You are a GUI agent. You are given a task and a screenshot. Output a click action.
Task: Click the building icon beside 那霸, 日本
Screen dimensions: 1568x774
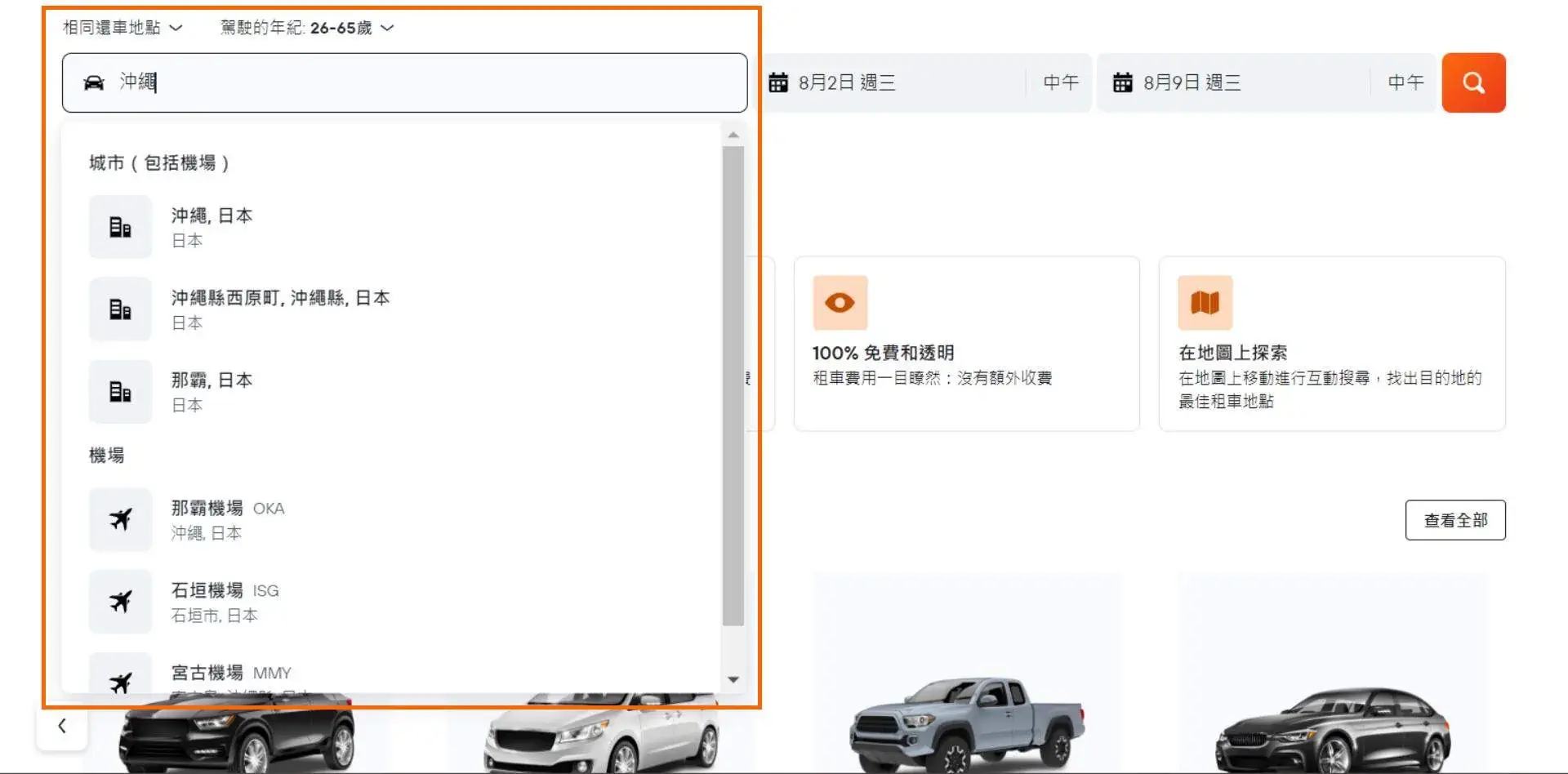click(x=120, y=391)
